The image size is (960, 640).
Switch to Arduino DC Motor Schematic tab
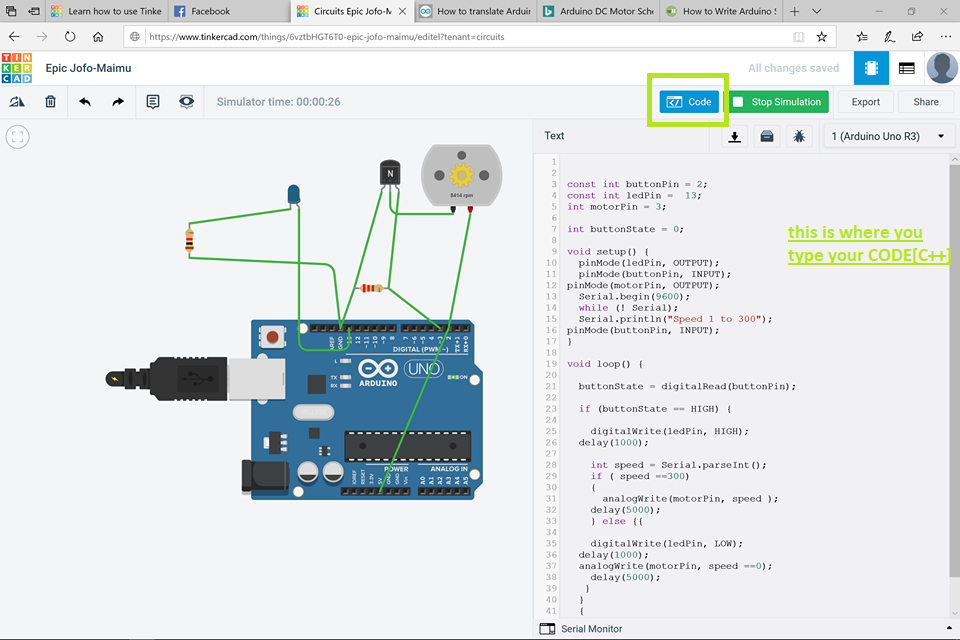599,11
